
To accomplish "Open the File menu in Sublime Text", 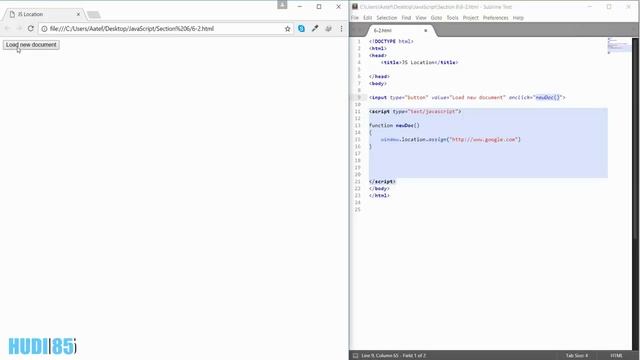I will pos(355,18).
